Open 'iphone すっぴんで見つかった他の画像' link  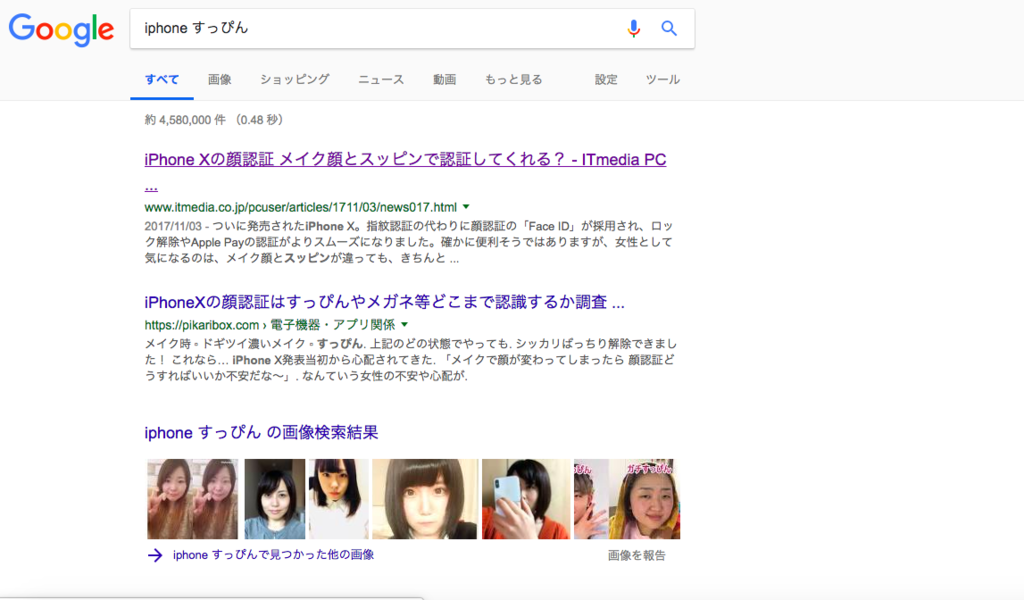[273, 555]
